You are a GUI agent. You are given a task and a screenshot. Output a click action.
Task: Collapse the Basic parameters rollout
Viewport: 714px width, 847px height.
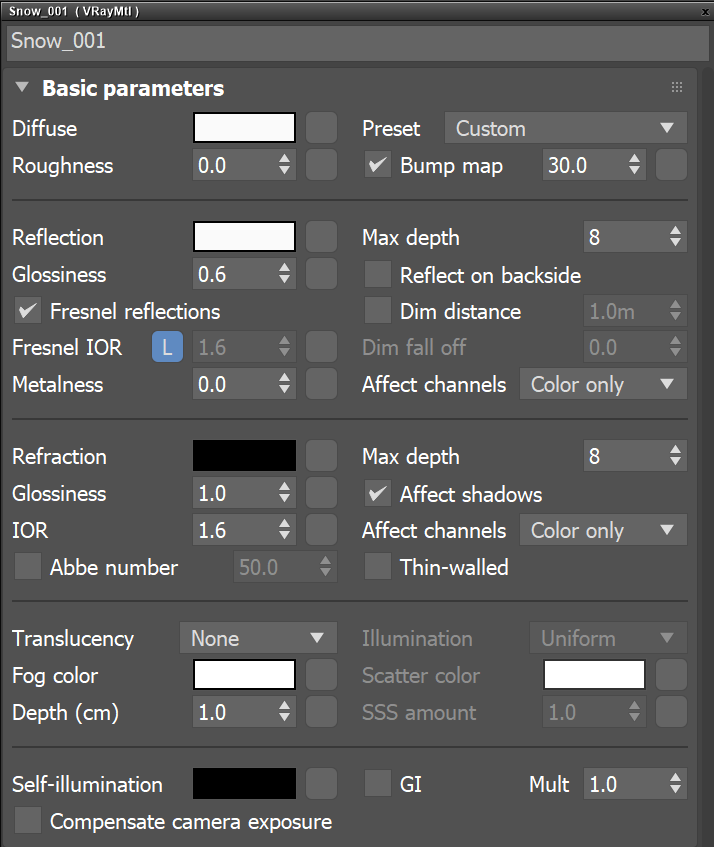(22, 88)
